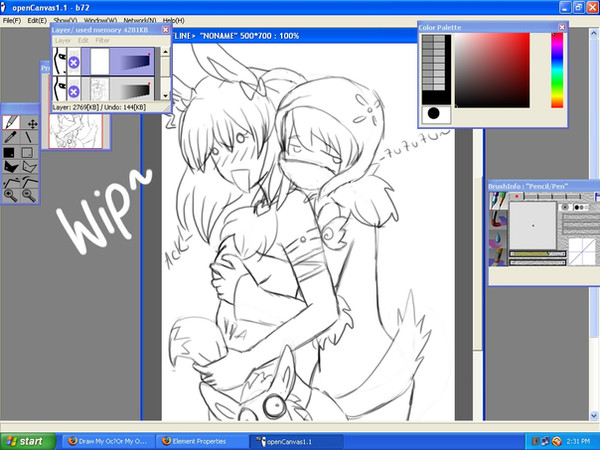Click the Windows Start button
The width and height of the screenshot is (600, 450).
(28, 441)
